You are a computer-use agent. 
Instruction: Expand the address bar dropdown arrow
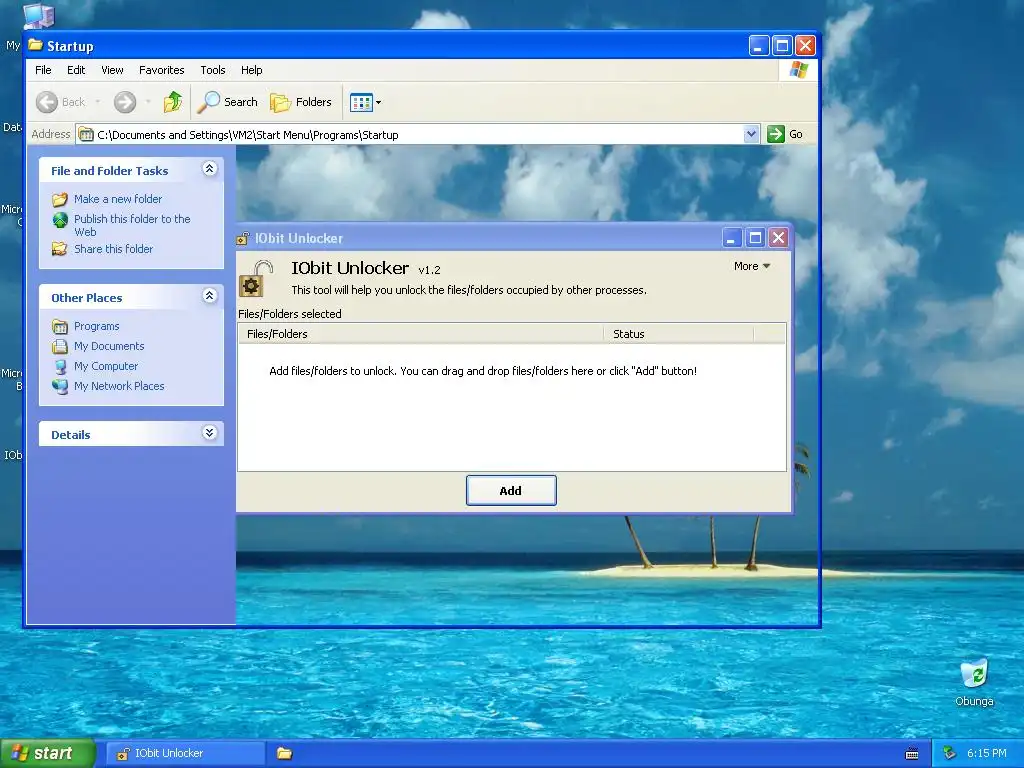point(751,135)
